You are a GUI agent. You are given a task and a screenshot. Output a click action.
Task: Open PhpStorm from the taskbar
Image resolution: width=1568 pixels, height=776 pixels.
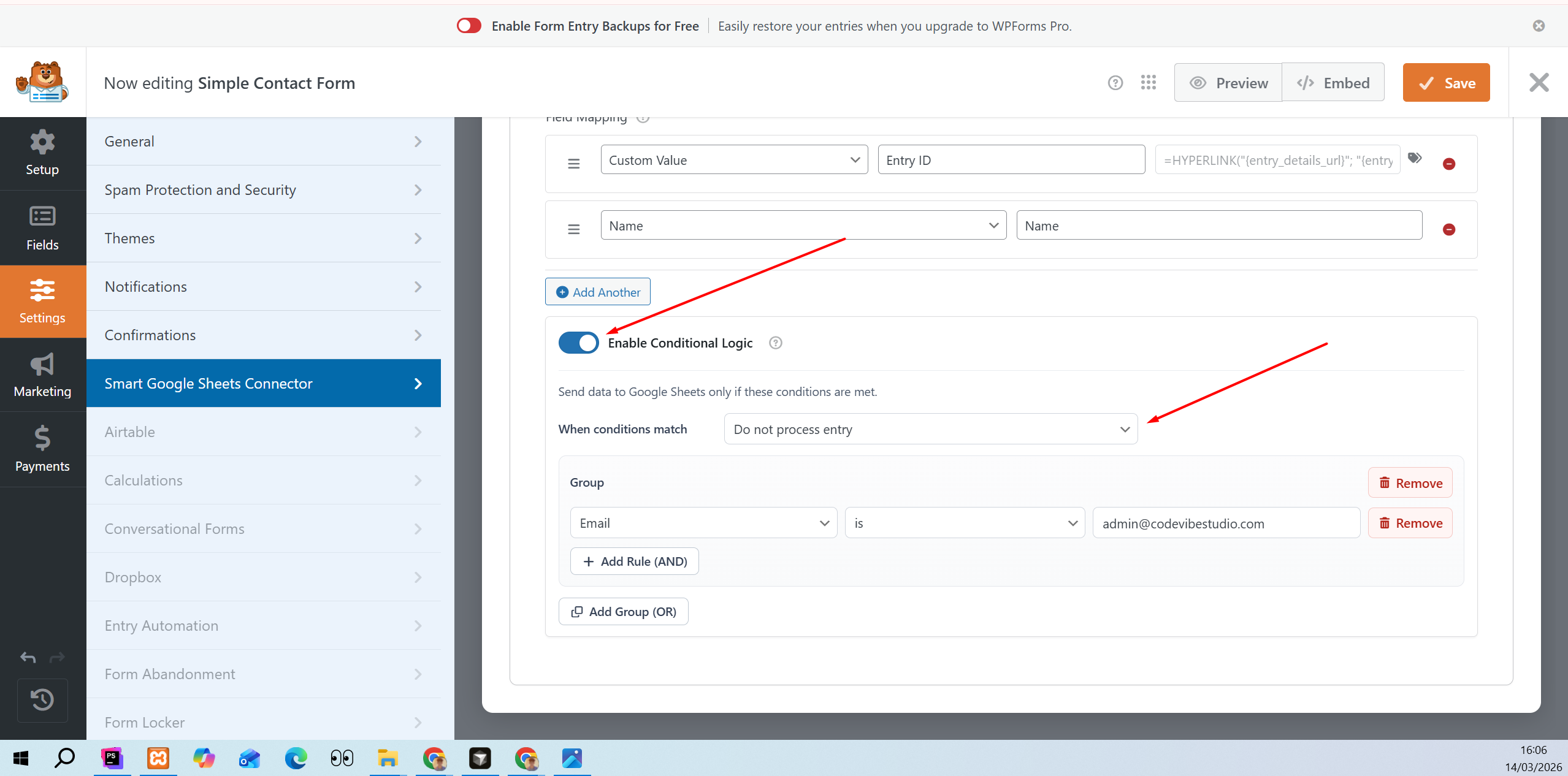(112, 758)
